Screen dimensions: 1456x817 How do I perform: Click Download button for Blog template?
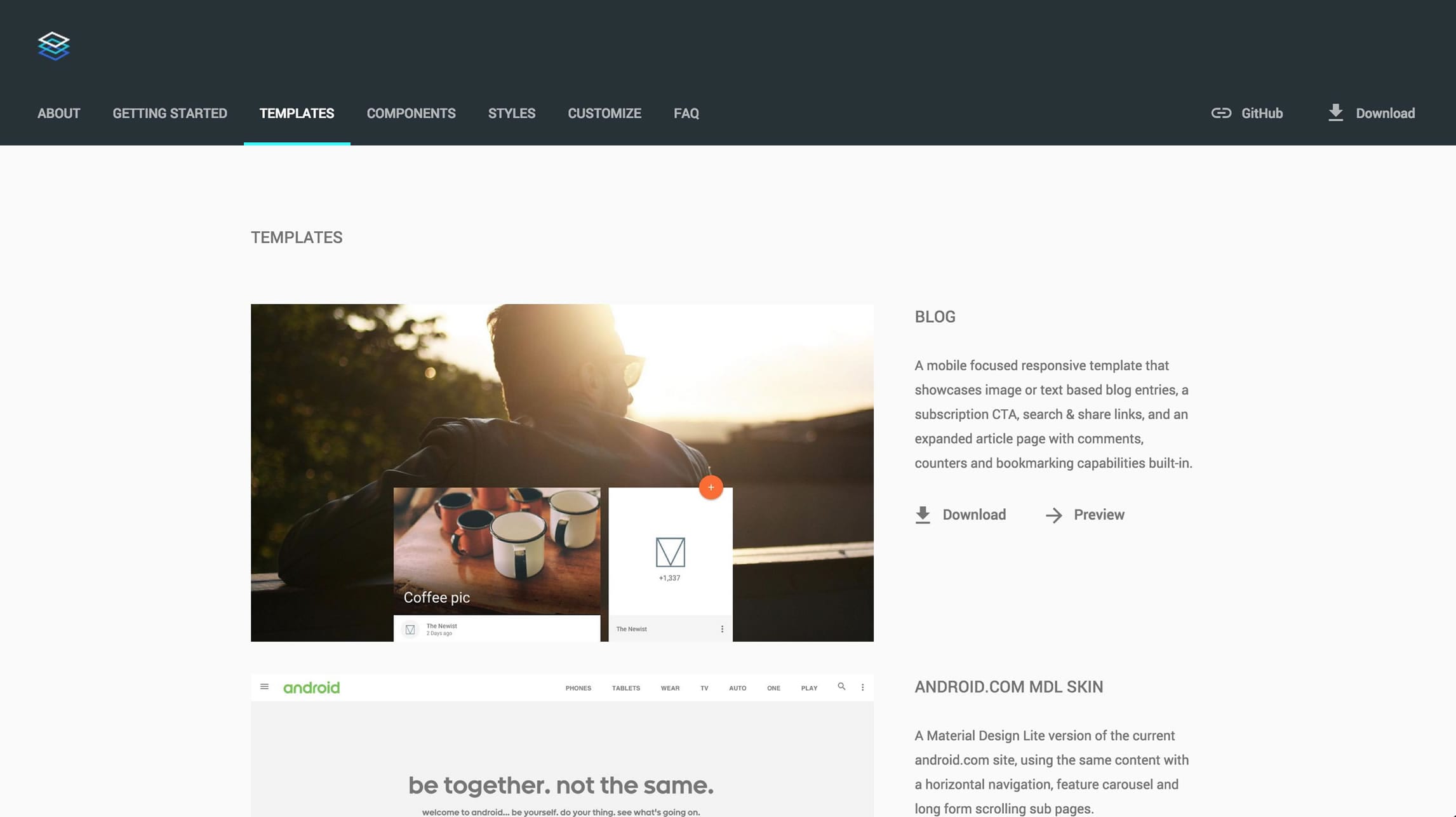[961, 514]
